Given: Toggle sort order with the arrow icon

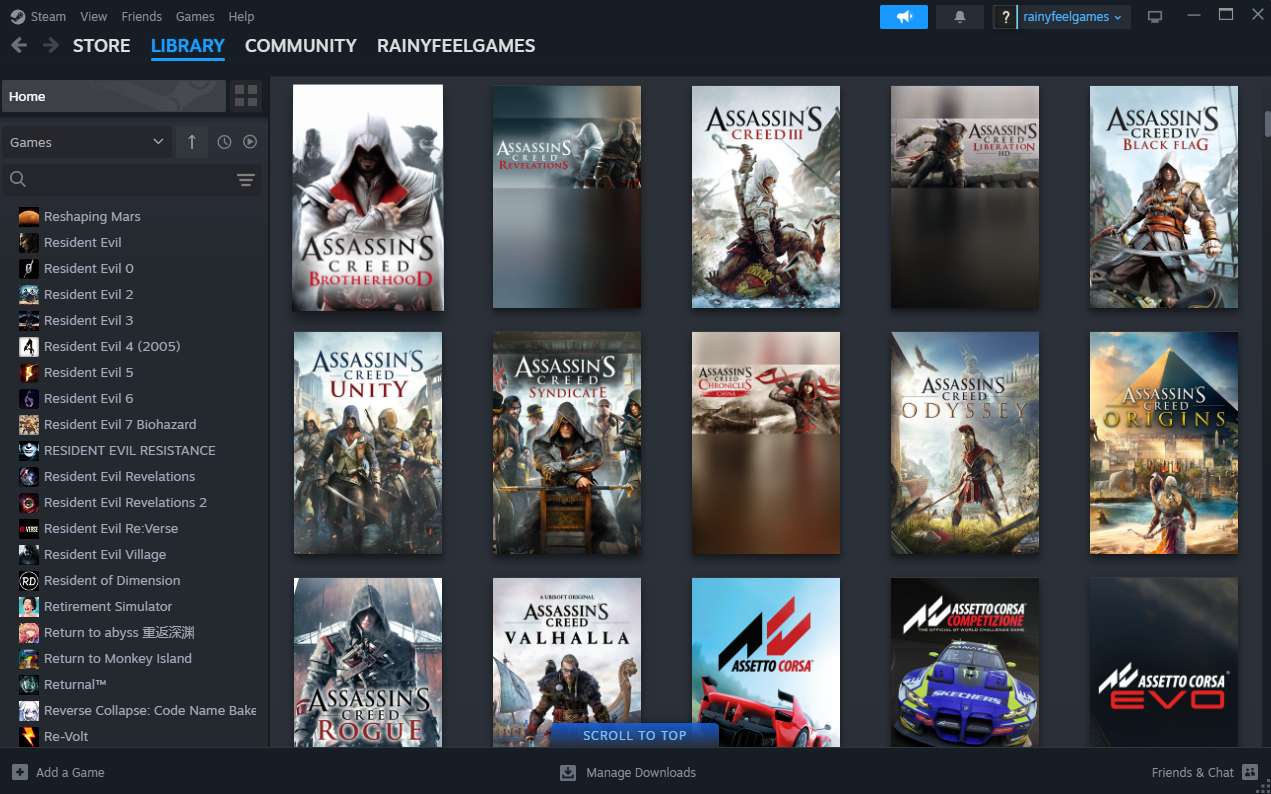Looking at the screenshot, I should point(191,141).
